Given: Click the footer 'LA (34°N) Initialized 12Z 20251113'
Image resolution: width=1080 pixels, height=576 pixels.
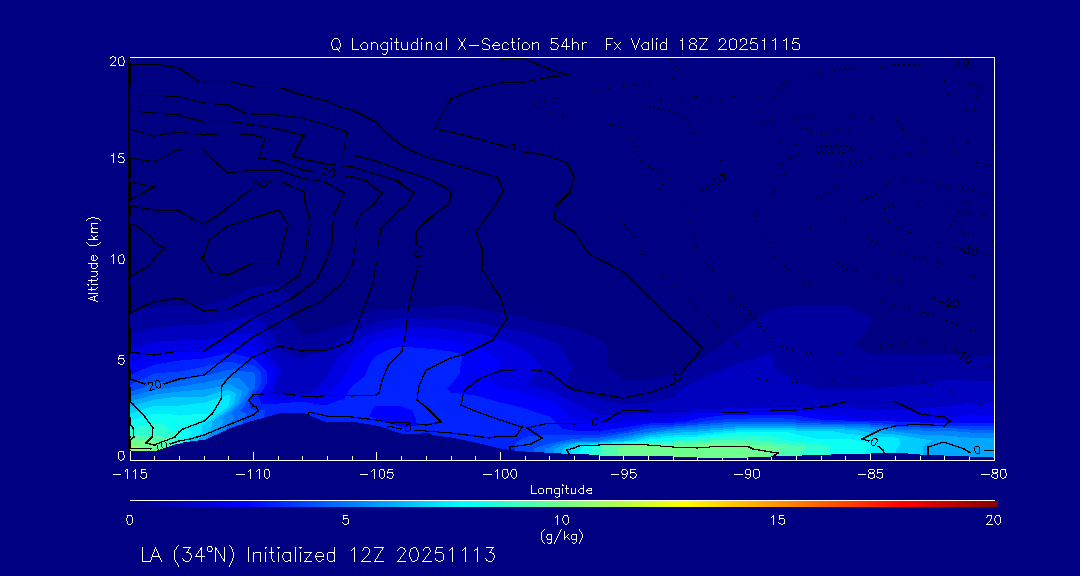Looking at the screenshot, I should pos(318,555).
